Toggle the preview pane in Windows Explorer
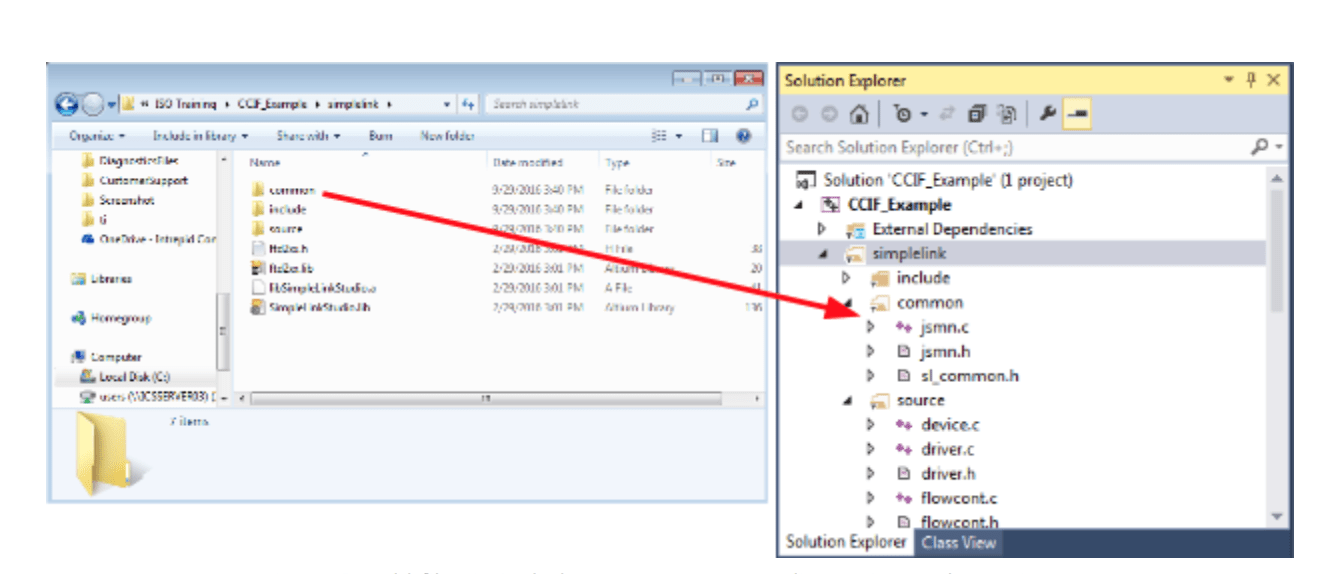Image resolution: width=1340 pixels, height=574 pixels. click(x=711, y=136)
